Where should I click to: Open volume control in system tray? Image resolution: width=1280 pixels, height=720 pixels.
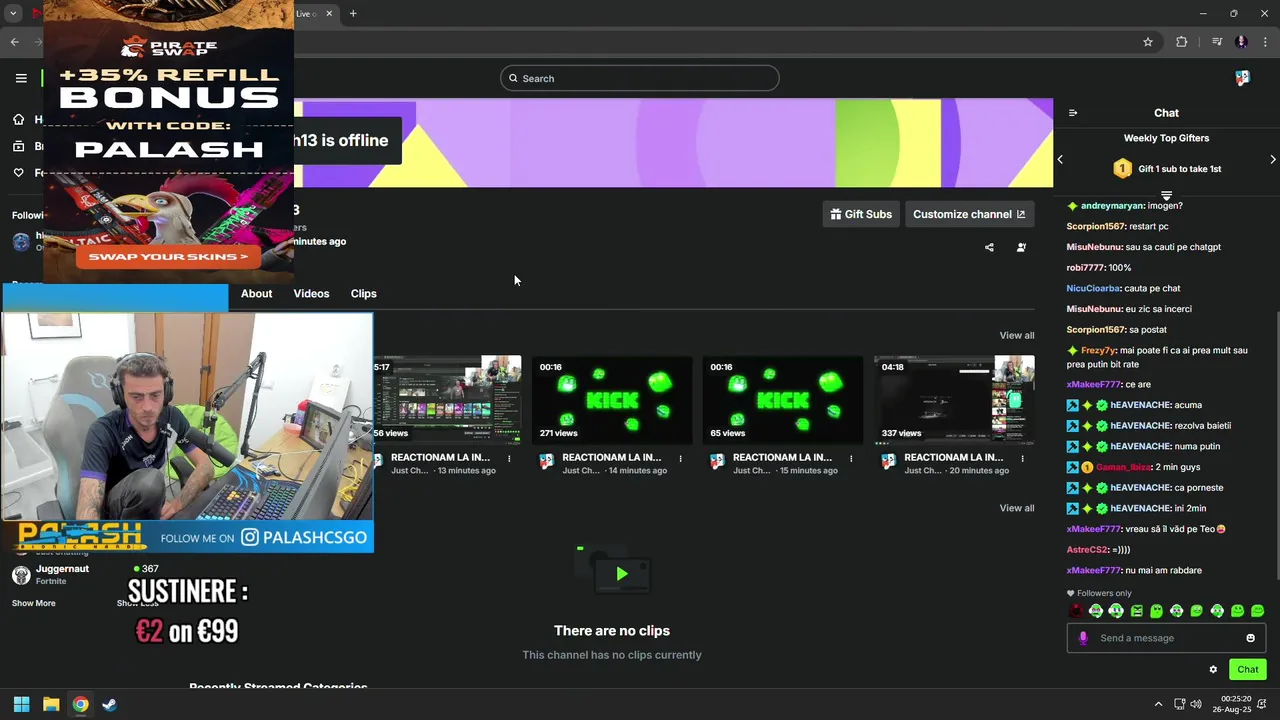coord(1196,704)
